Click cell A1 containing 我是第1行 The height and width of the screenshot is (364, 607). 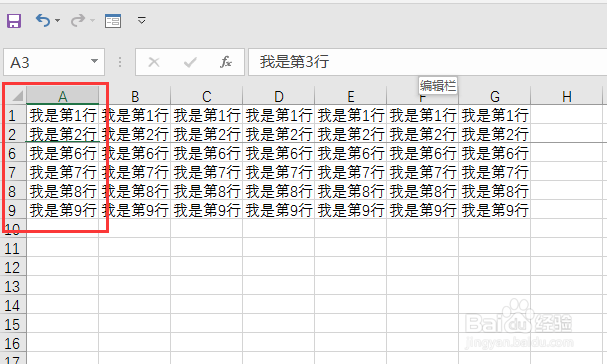pos(63,115)
